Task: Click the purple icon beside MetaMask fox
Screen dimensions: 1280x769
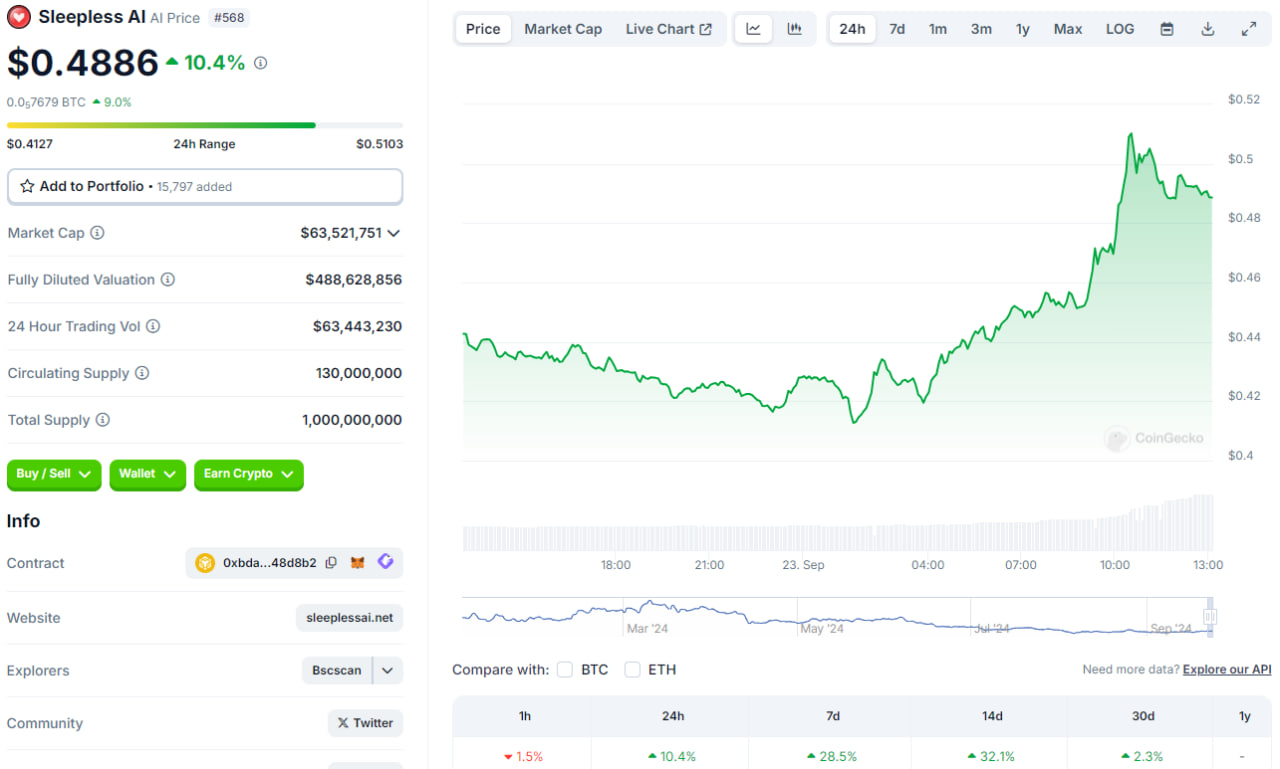Action: [386, 562]
